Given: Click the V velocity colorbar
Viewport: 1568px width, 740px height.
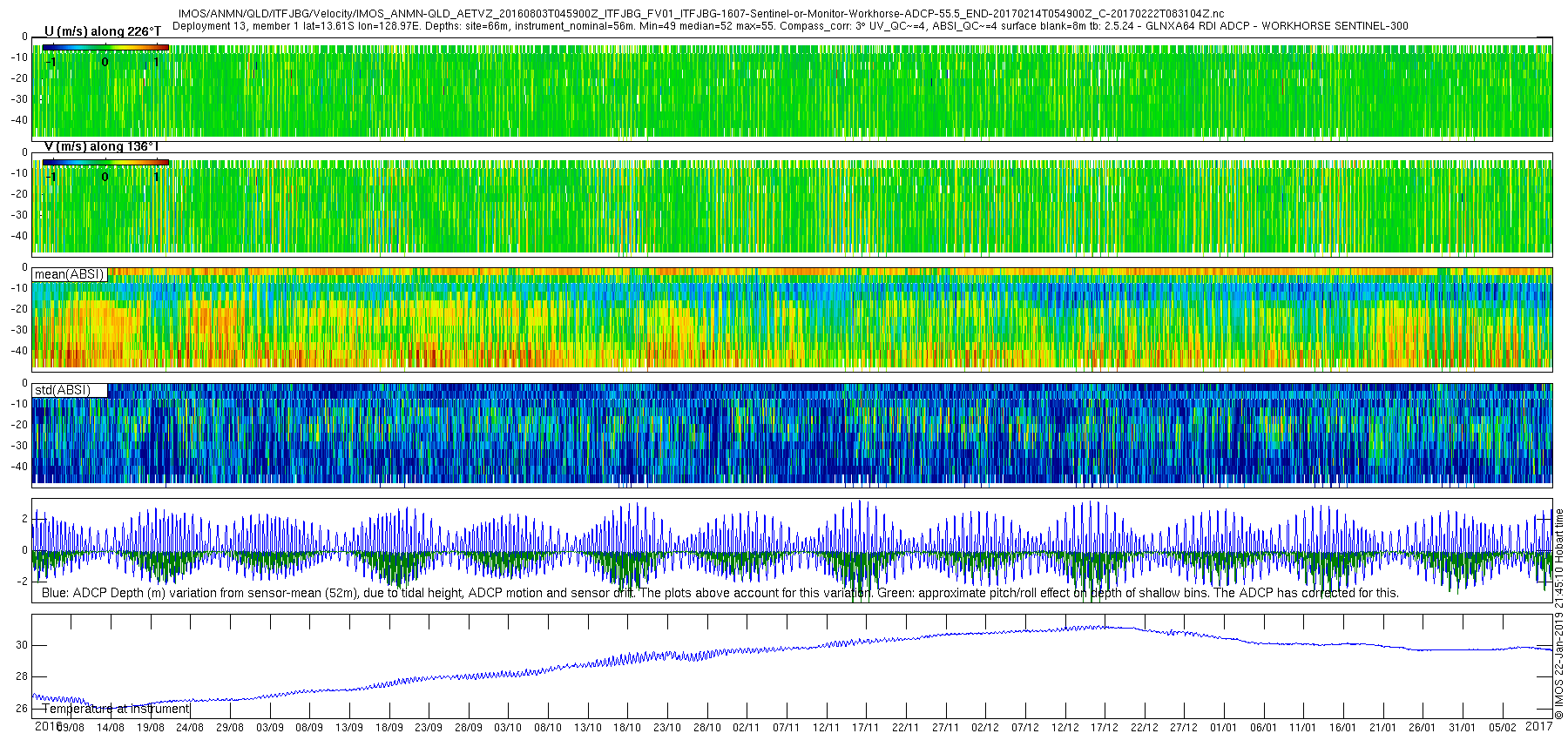Looking at the screenshot, I should click(x=105, y=163).
